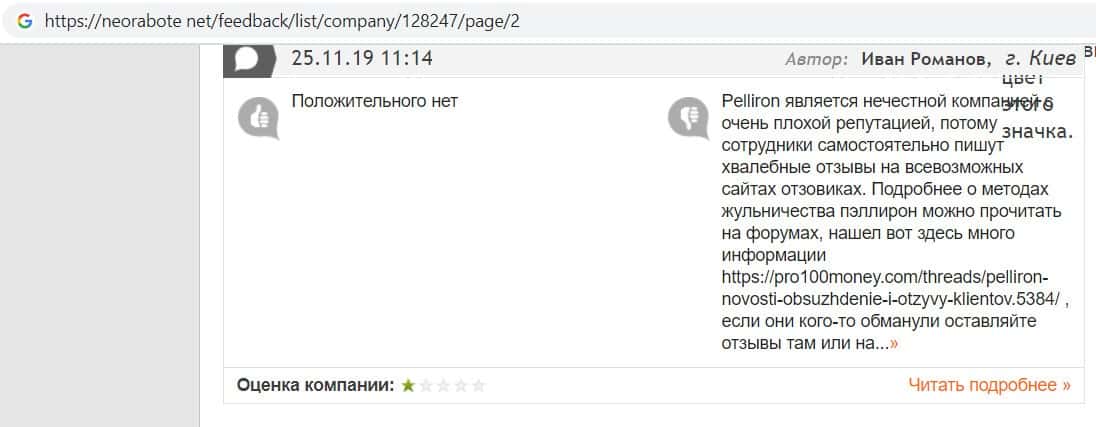Image resolution: width=1096 pixels, height=427 pixels.
Task: Click the second rating star
Action: click(x=426, y=385)
